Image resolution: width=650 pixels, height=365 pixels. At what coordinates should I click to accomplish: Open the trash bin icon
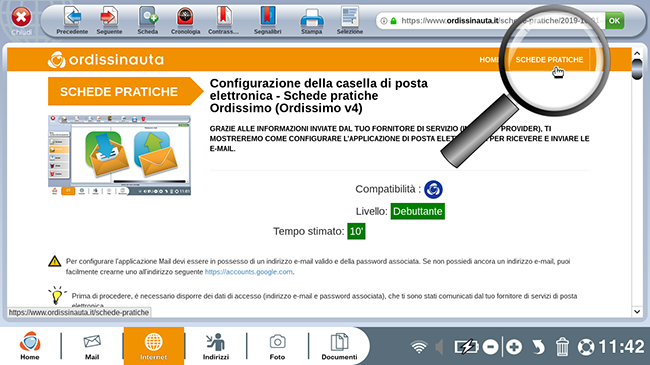coord(562,346)
